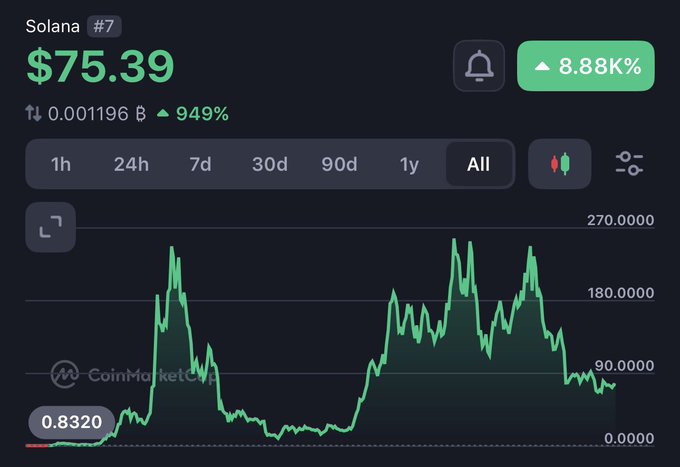Select the All timeframe

[x=479, y=164]
